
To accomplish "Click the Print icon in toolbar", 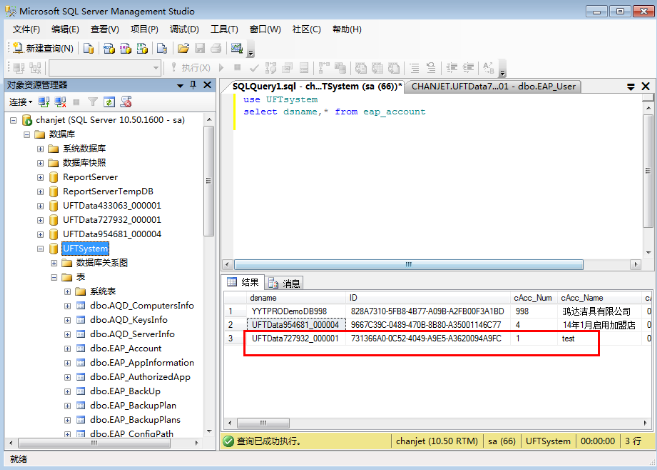I will (216, 48).
